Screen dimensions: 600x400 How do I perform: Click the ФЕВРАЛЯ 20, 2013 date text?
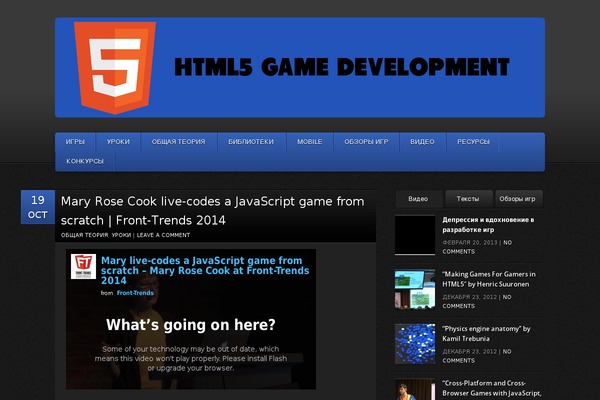[x=470, y=242]
